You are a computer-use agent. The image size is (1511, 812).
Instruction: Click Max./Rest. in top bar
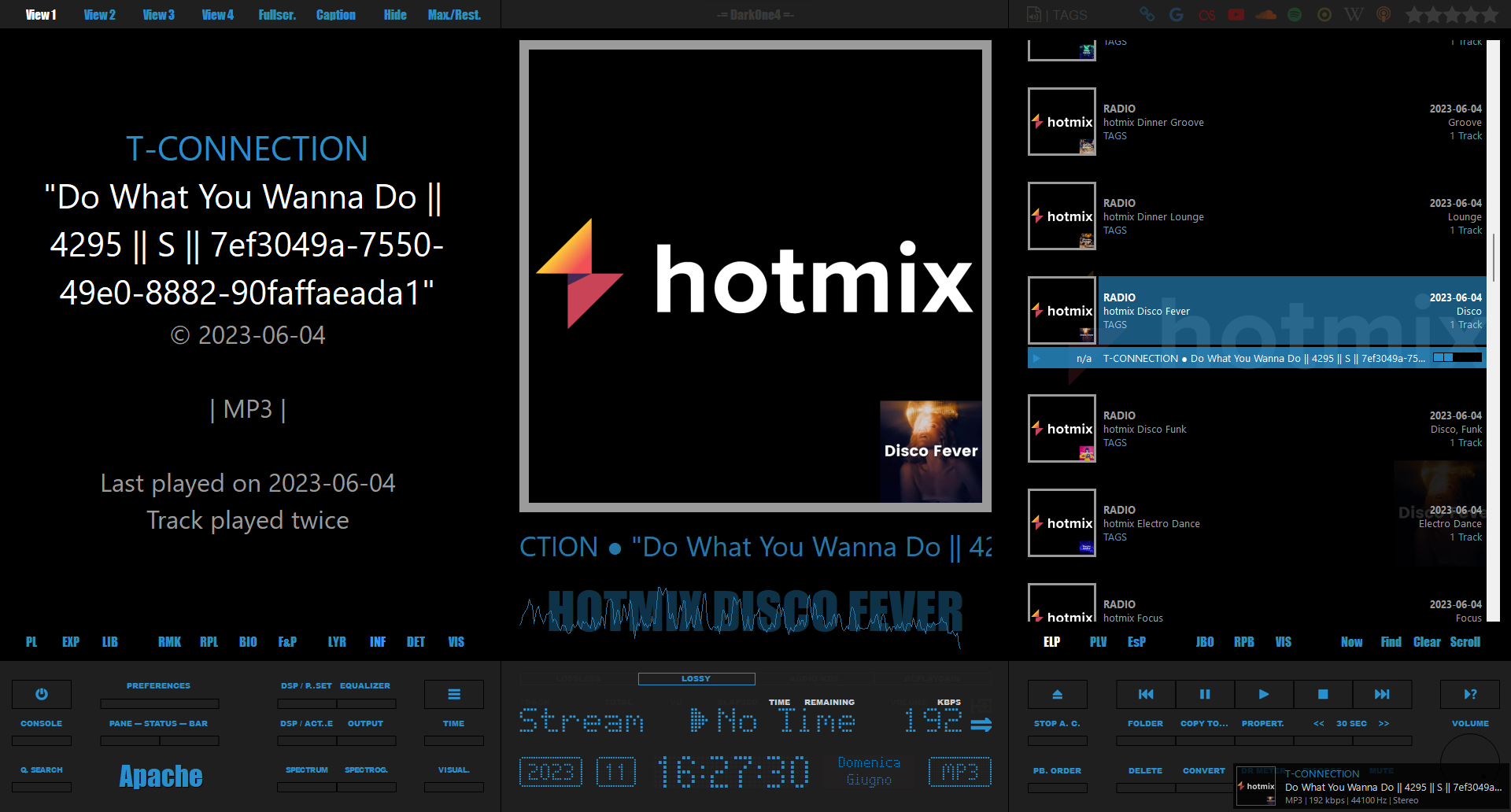coord(454,14)
